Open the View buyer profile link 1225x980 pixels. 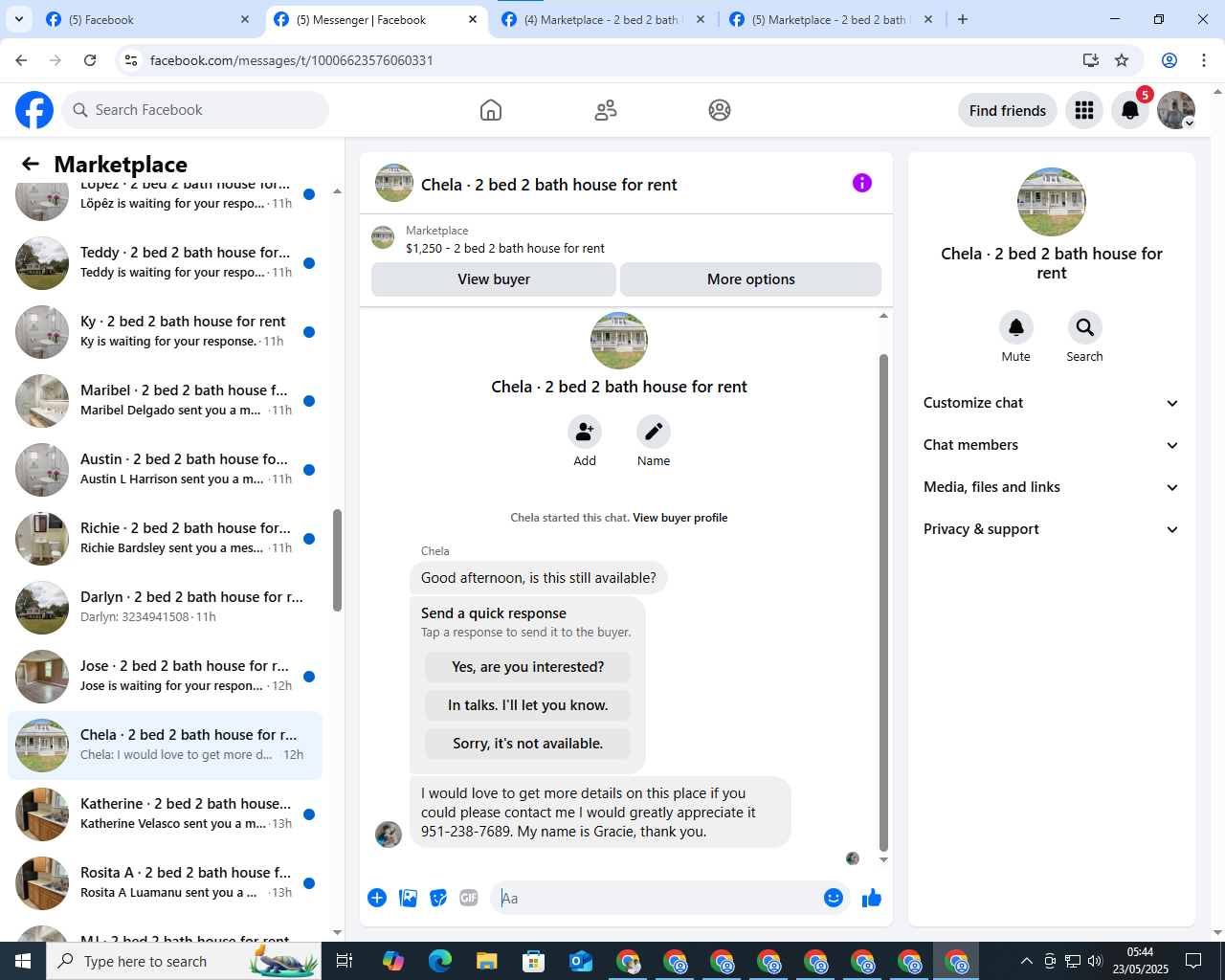pyautogui.click(x=680, y=518)
